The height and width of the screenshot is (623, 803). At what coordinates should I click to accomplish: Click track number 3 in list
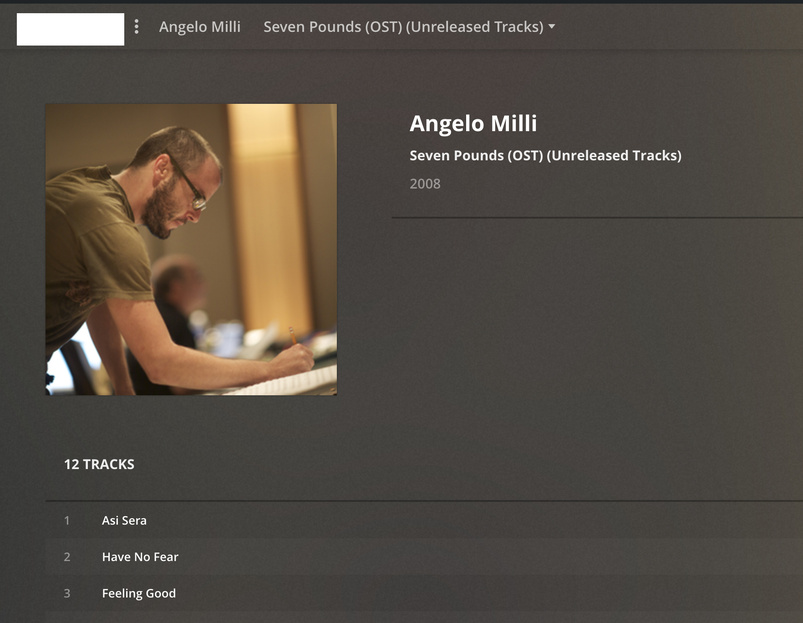[67, 593]
